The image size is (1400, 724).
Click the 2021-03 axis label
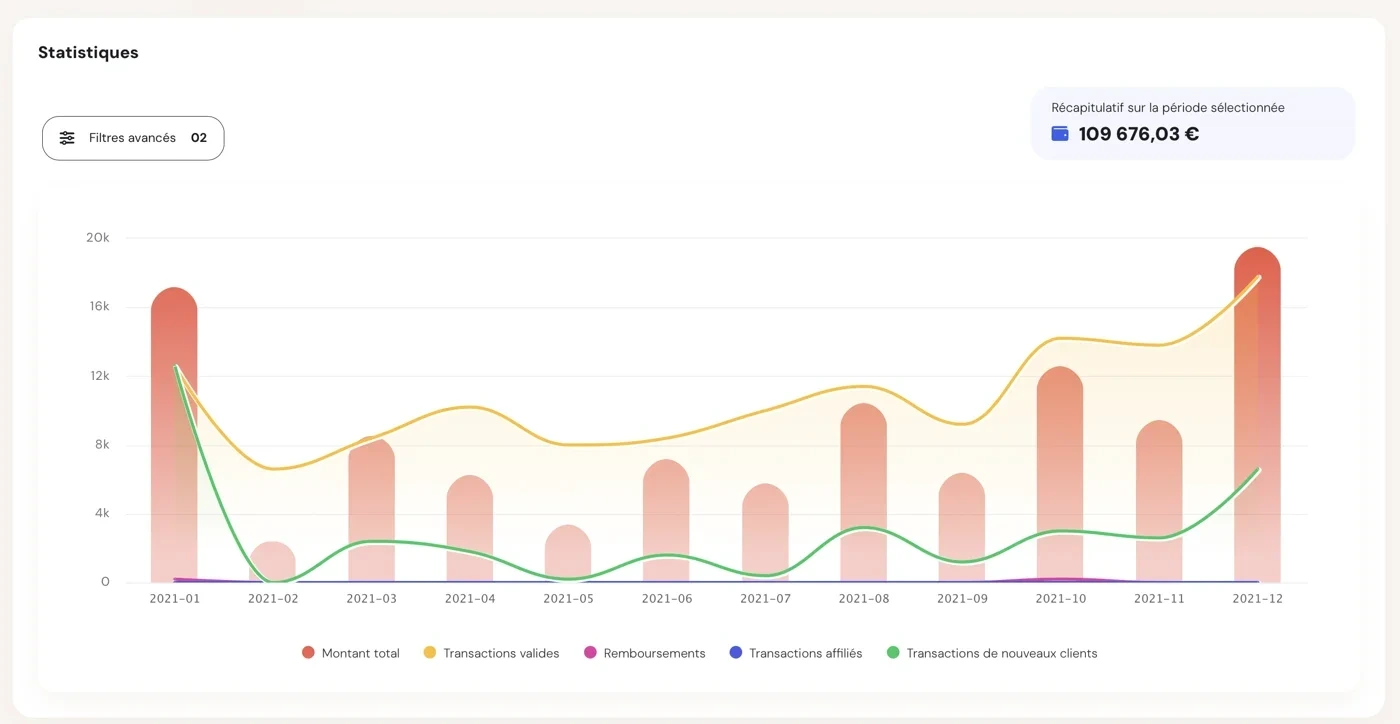click(371, 599)
